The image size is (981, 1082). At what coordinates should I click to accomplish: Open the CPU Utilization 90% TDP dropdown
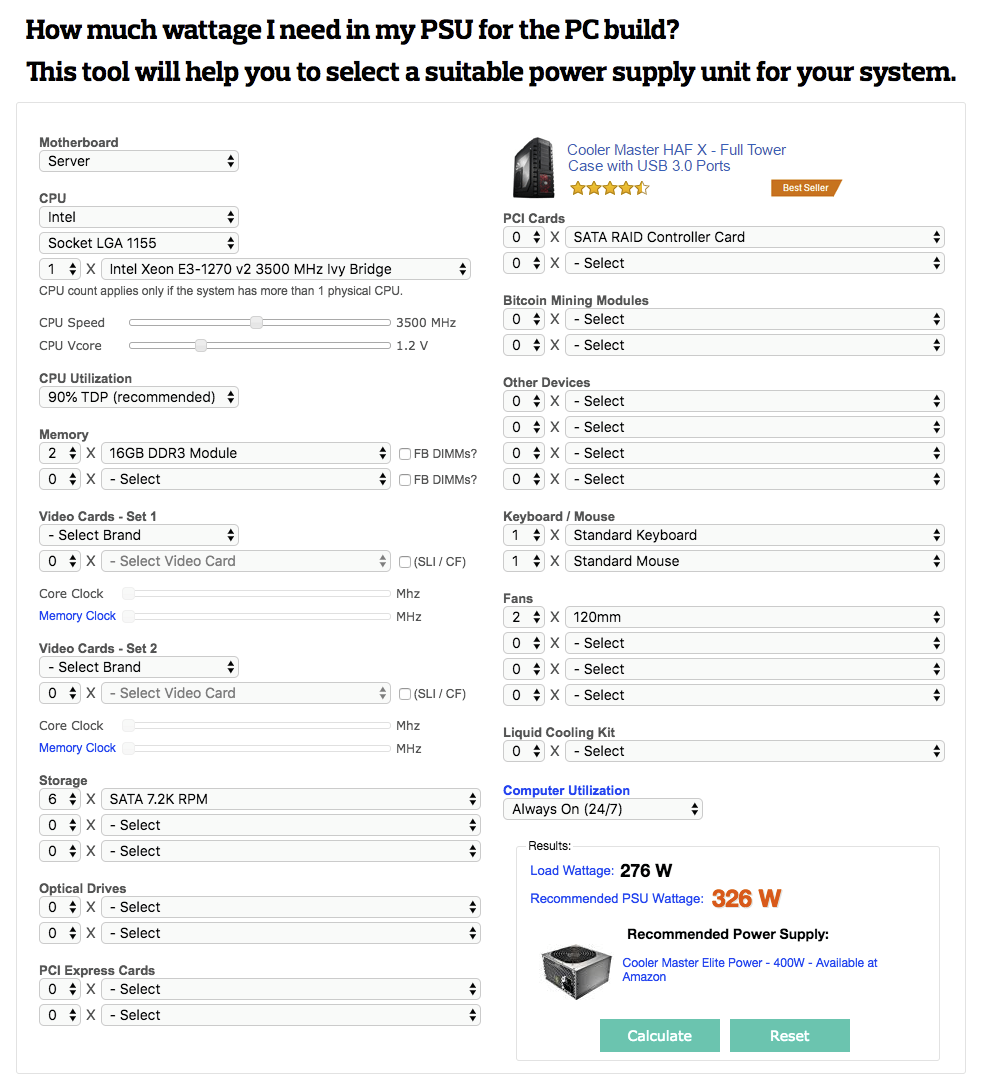tap(139, 397)
